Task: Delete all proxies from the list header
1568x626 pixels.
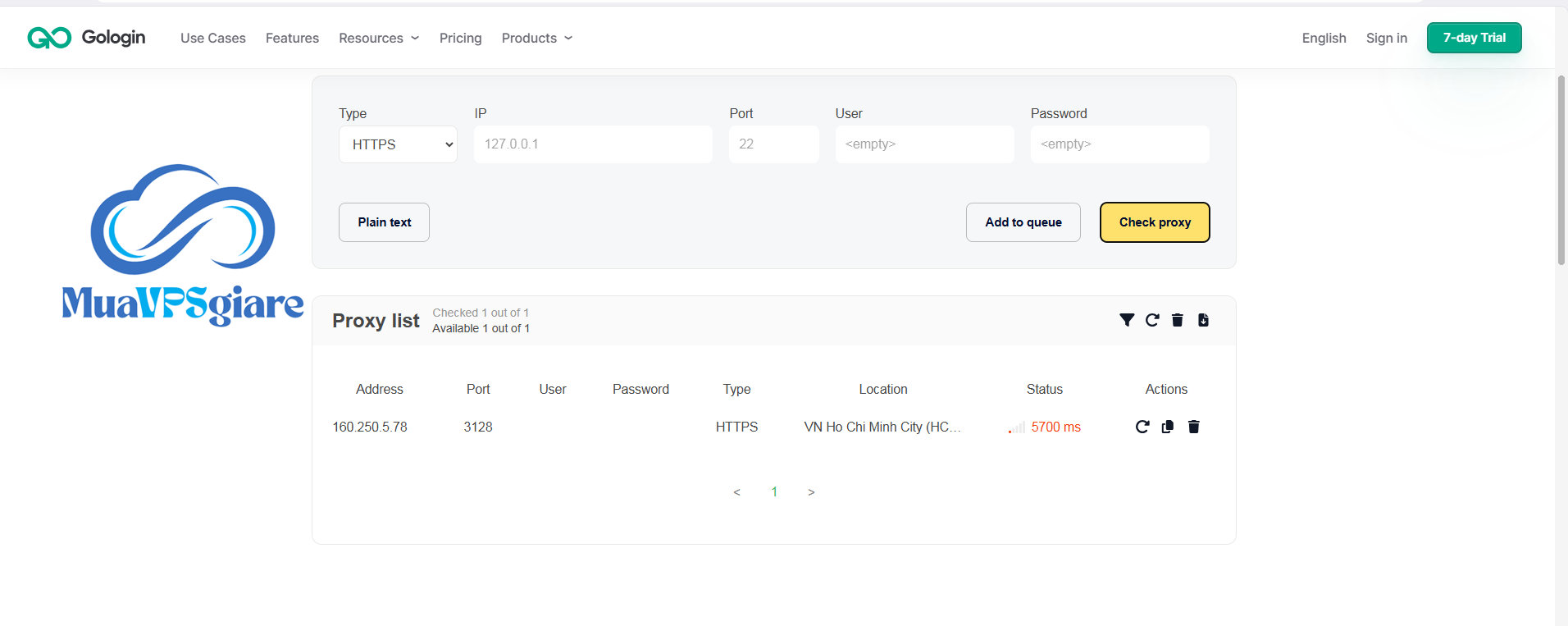Action: click(1178, 320)
